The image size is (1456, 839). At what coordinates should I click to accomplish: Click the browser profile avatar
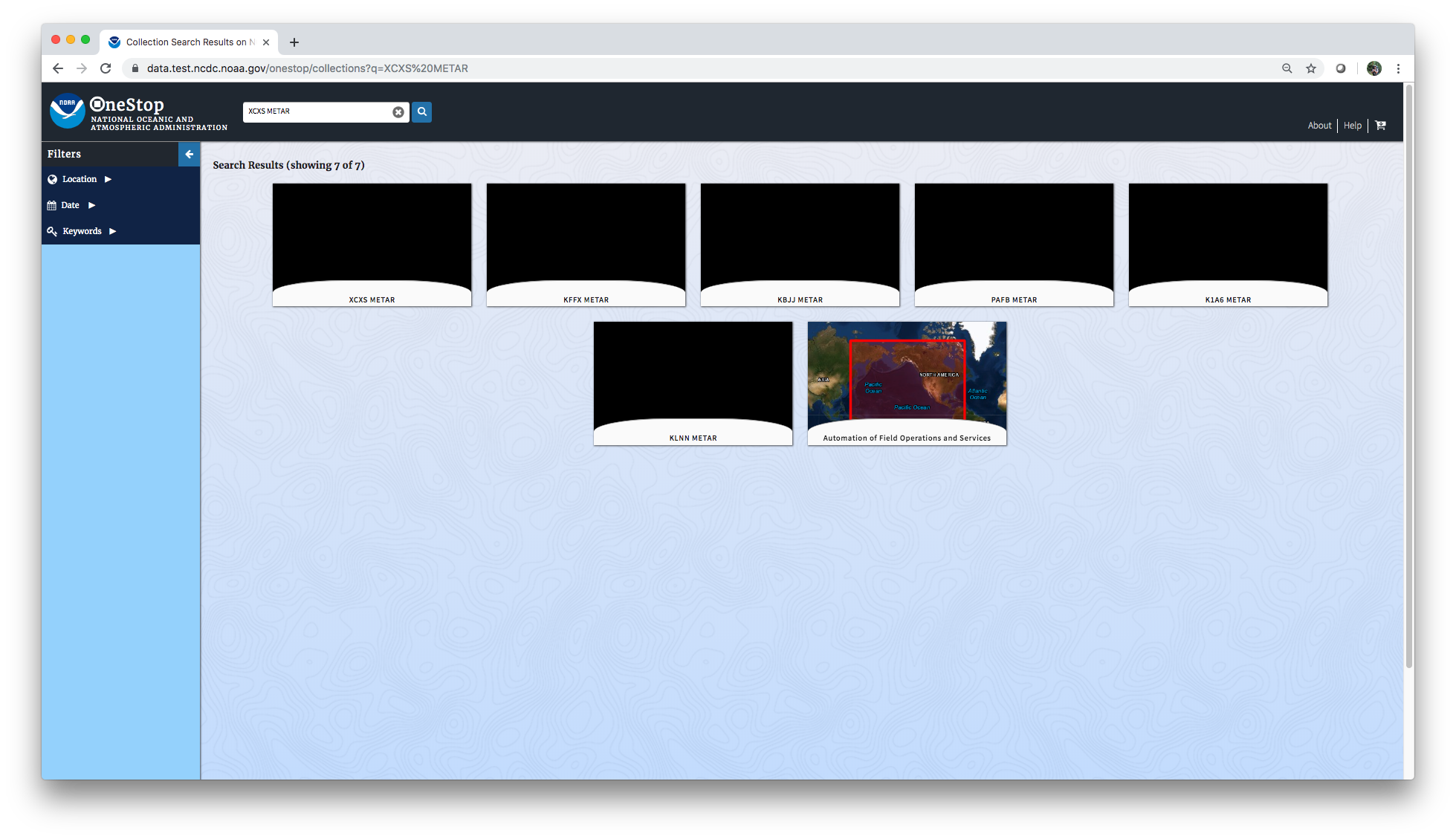1374,68
